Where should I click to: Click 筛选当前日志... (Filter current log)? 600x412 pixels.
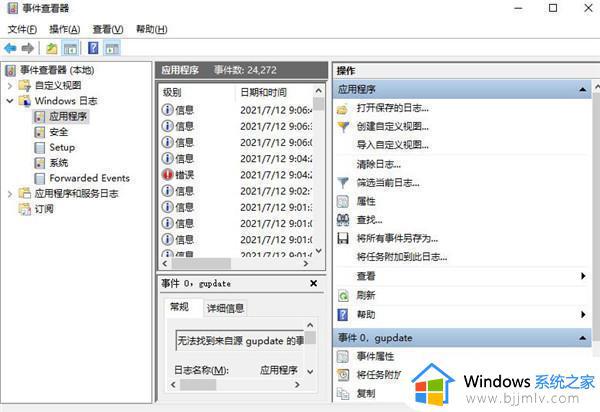(x=387, y=182)
